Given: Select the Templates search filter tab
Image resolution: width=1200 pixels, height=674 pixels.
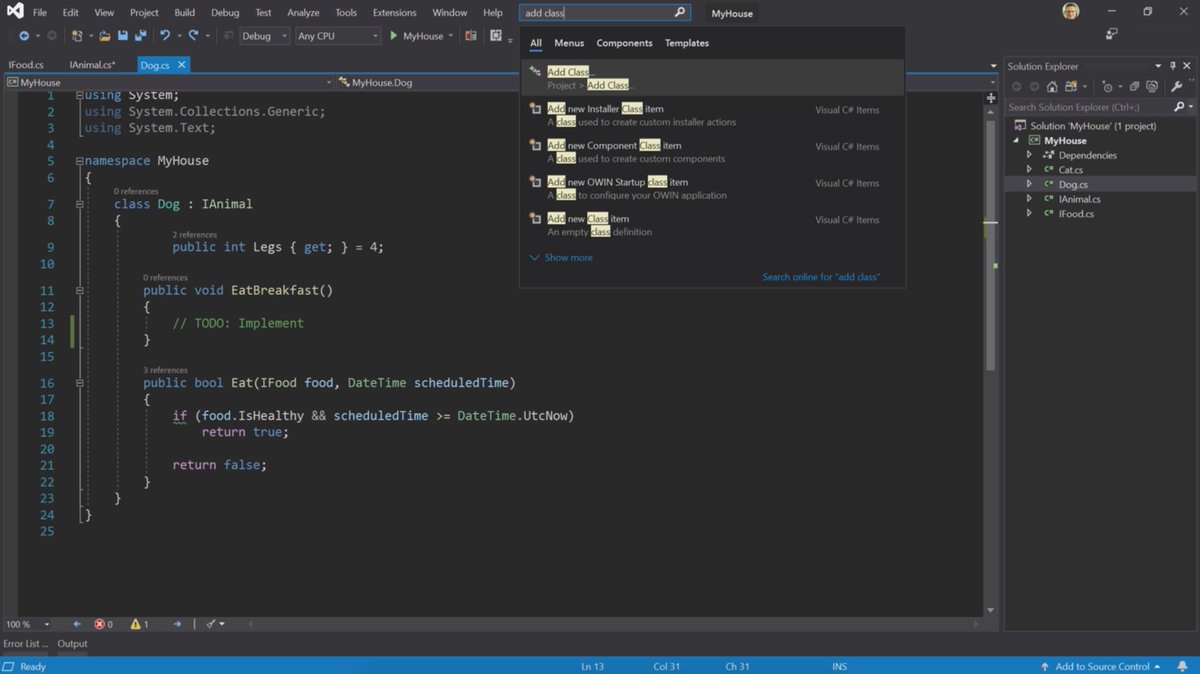Looking at the screenshot, I should [687, 43].
